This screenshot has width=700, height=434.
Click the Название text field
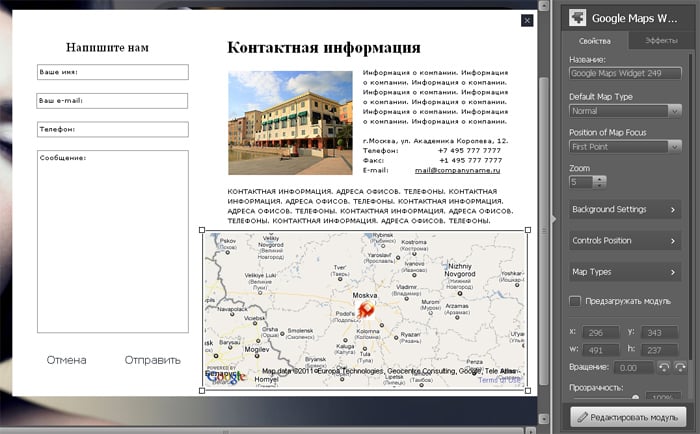coord(625,73)
